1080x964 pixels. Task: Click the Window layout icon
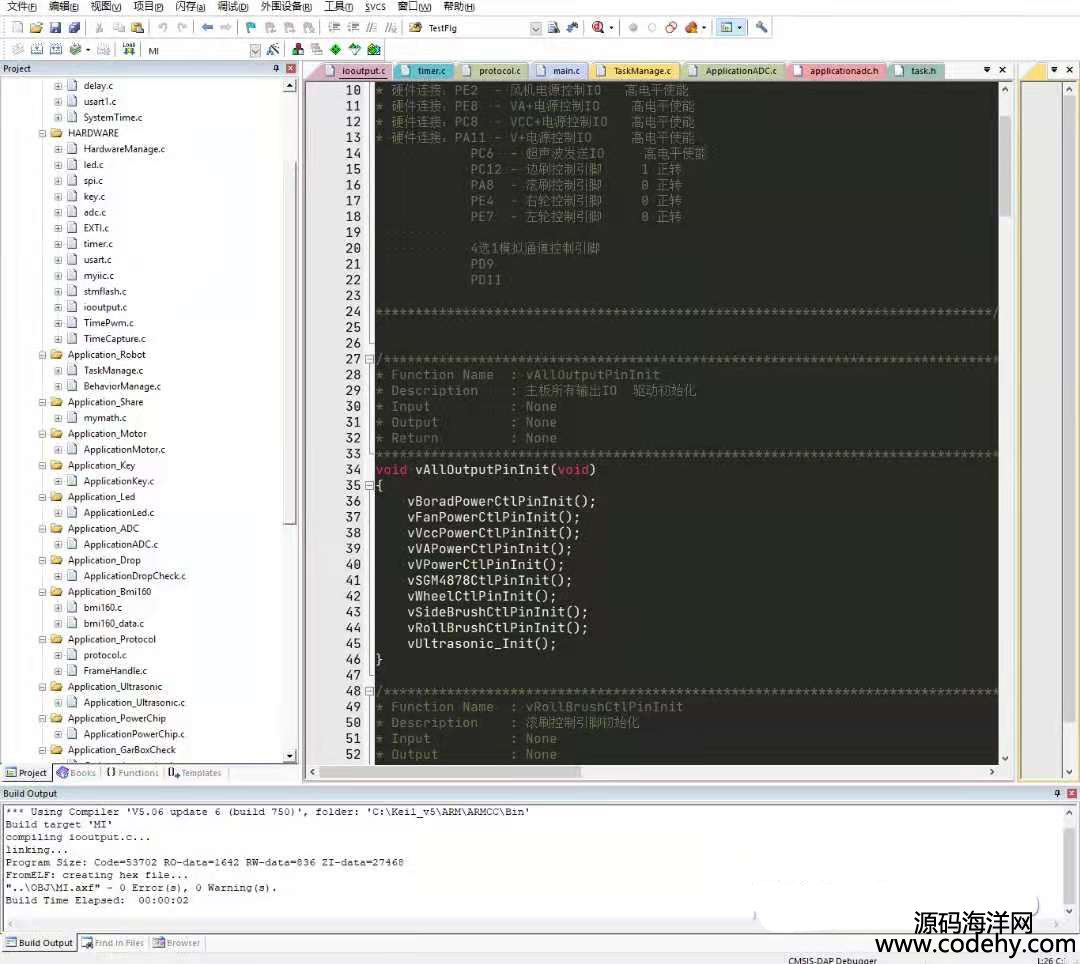[726, 28]
